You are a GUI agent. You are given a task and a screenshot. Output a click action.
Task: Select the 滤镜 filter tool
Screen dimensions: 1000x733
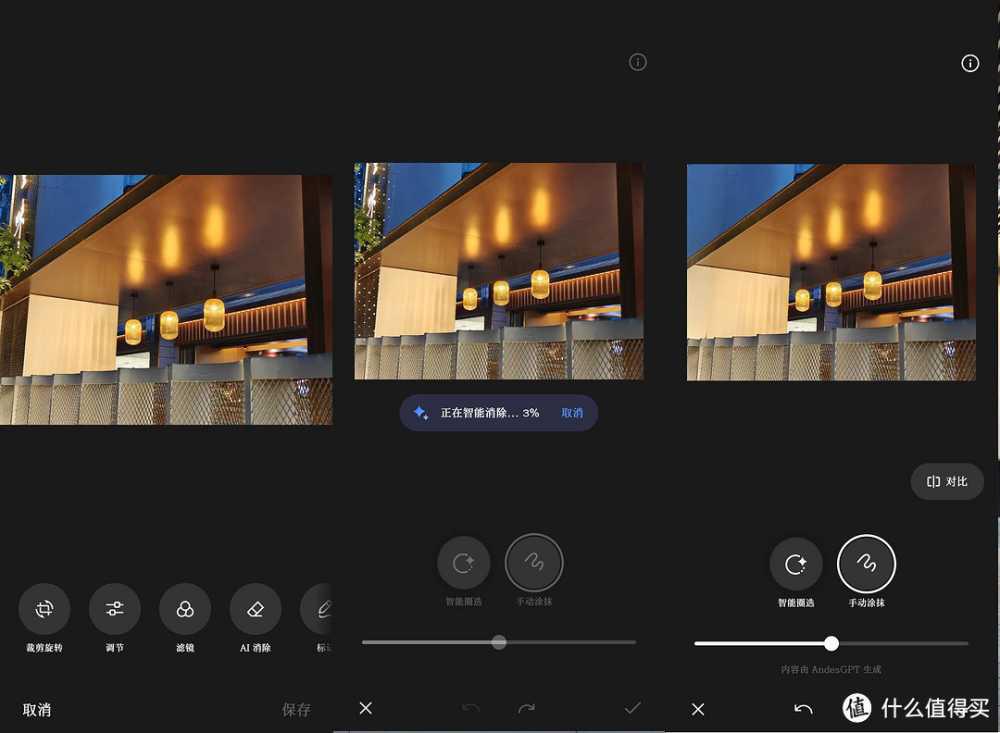pos(185,609)
